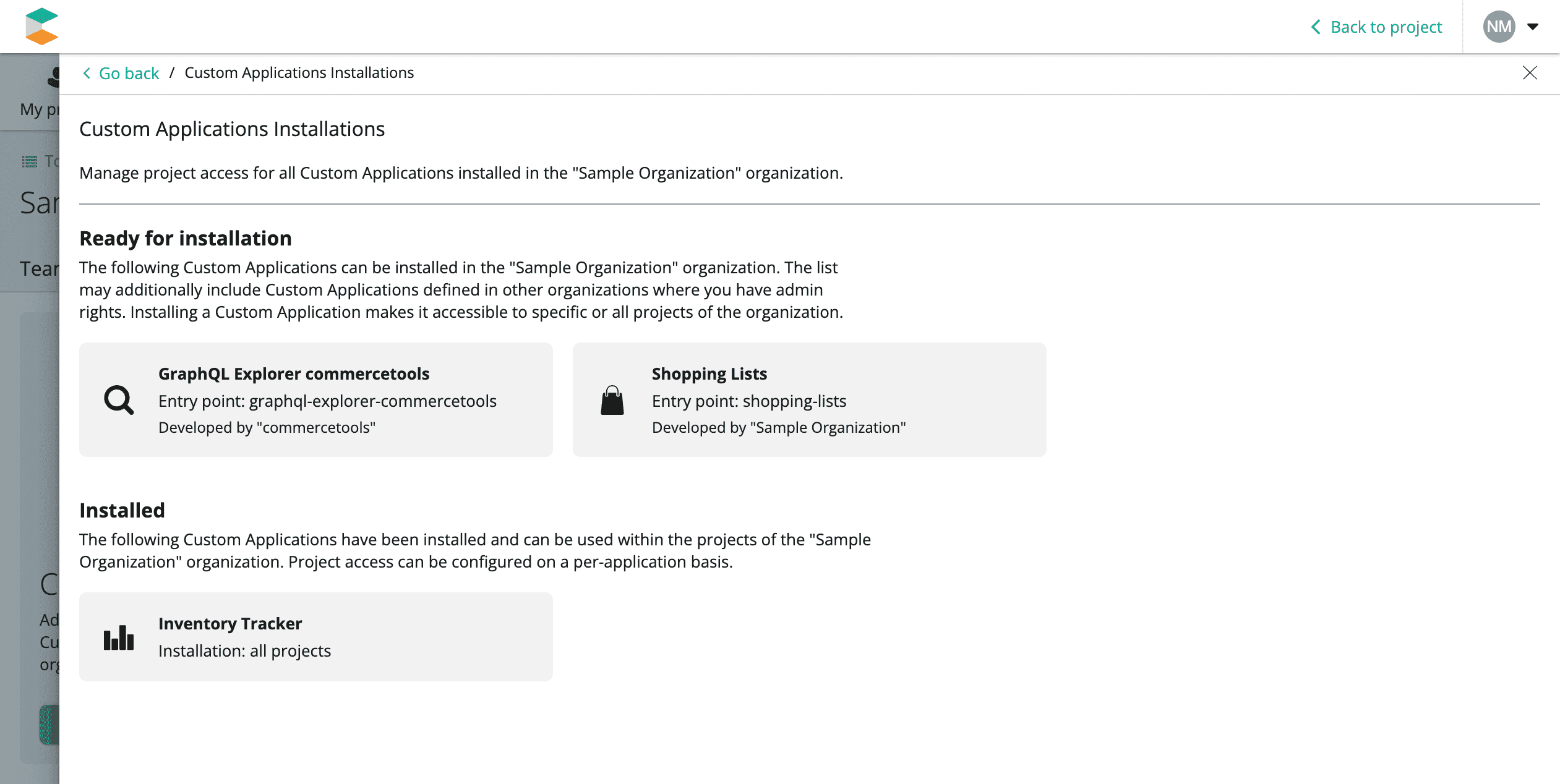This screenshot has height=784, width=1560.
Task: Click the commercetools logo in the header
Action: pos(41,27)
